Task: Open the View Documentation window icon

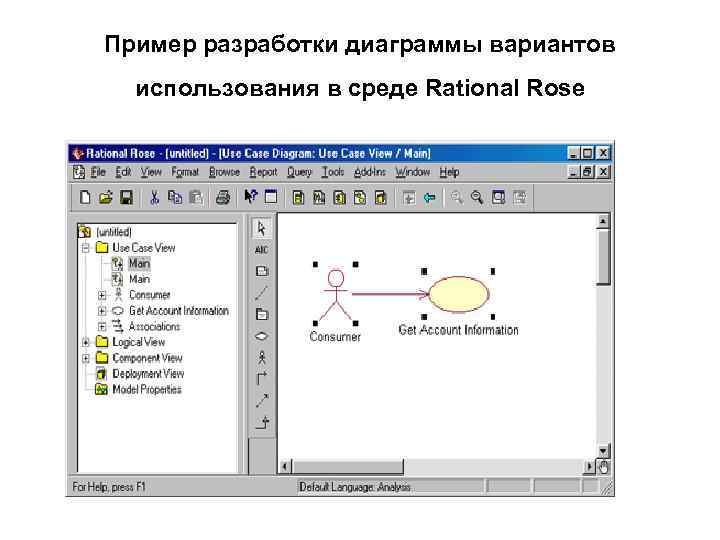Action: point(271,197)
